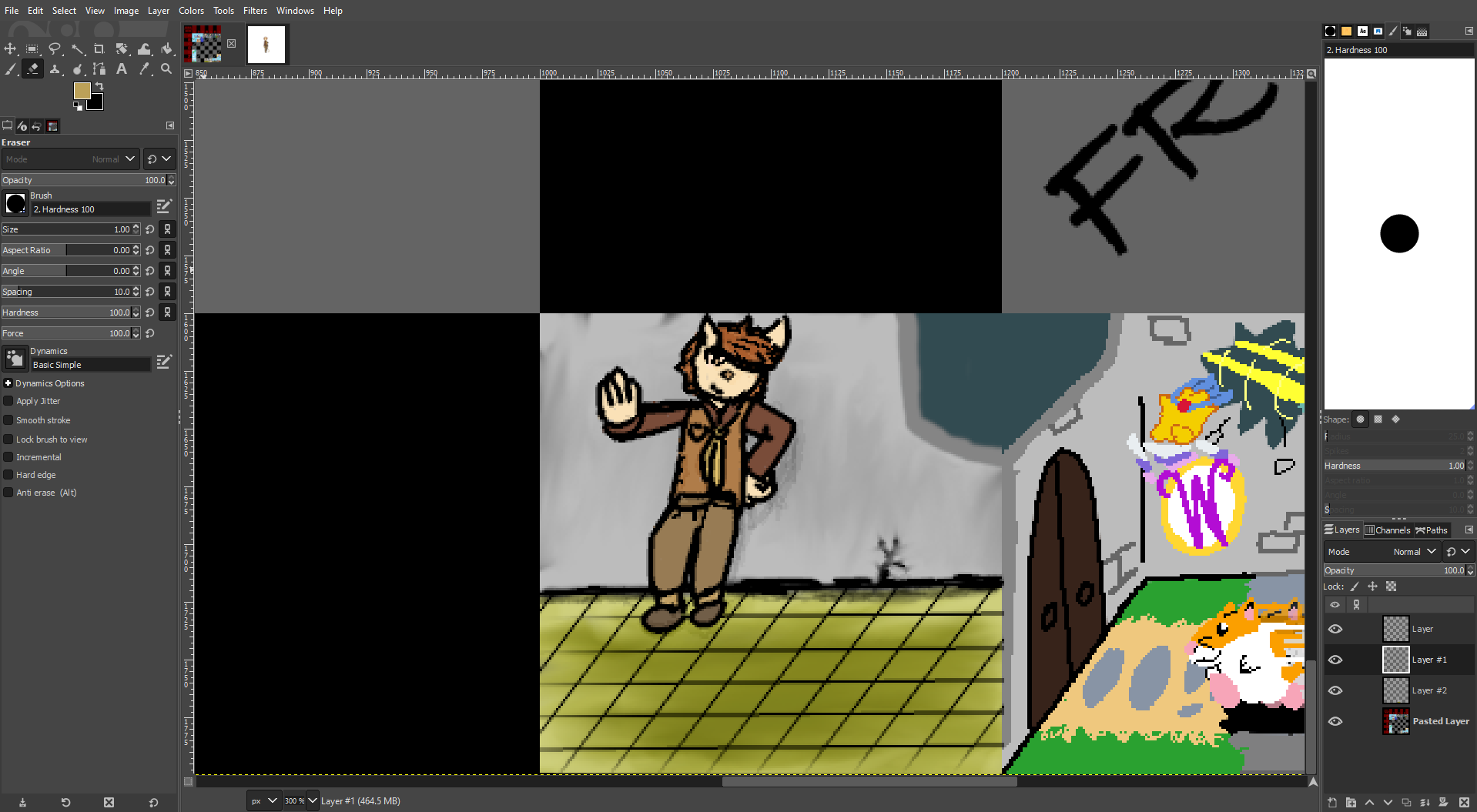Open the px unit dropdown
The image size is (1477, 812).
pos(263,800)
